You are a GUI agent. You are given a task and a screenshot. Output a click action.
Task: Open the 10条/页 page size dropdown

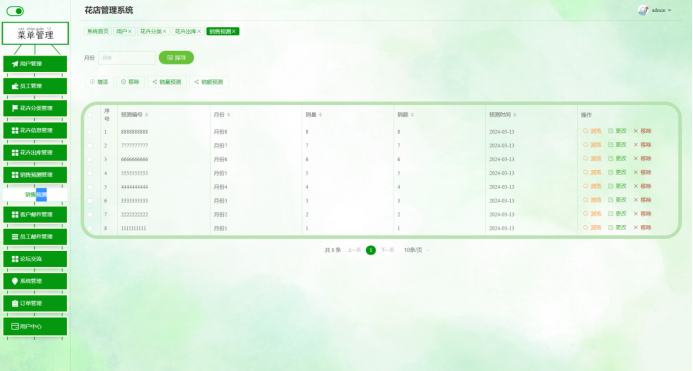point(416,250)
